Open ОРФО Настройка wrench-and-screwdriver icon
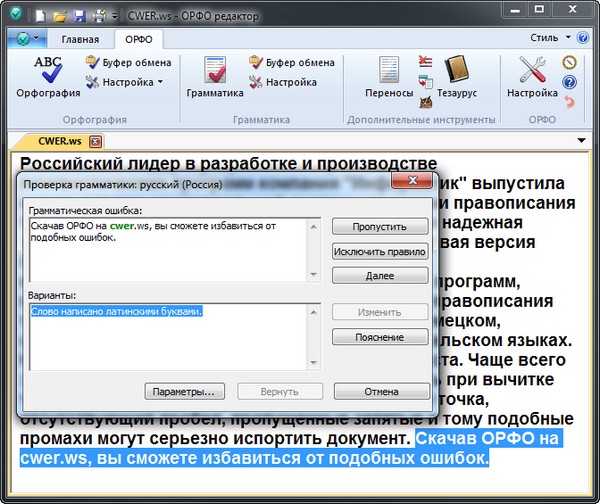600x504 pixels. (531, 76)
